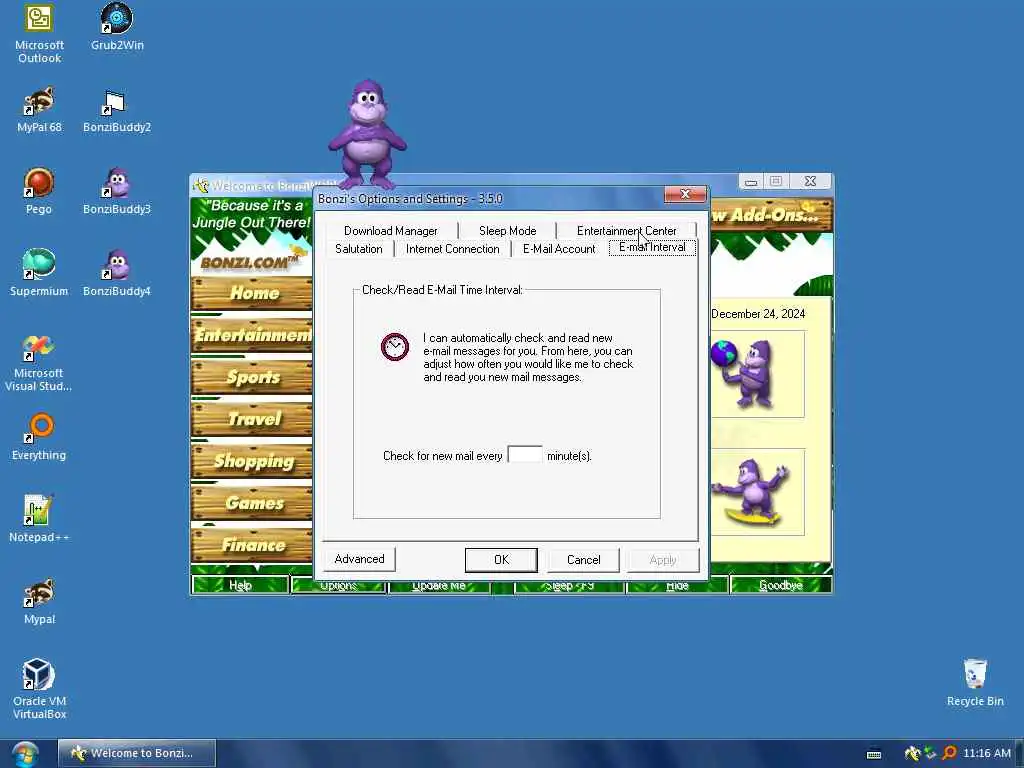
Task: Open Travel in Bonzi sidebar
Action: (252, 419)
